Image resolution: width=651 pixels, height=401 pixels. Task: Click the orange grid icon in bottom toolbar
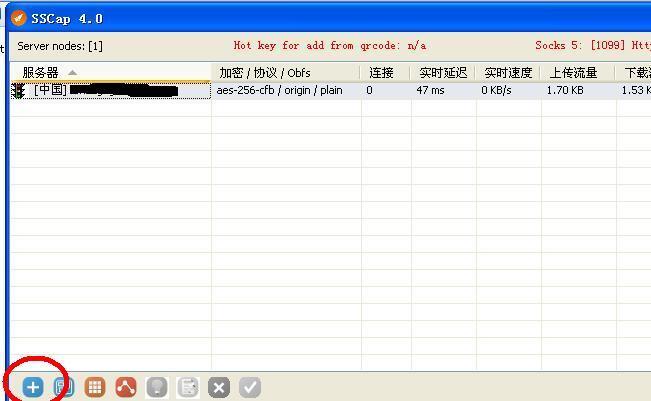pyautogui.click(x=95, y=387)
